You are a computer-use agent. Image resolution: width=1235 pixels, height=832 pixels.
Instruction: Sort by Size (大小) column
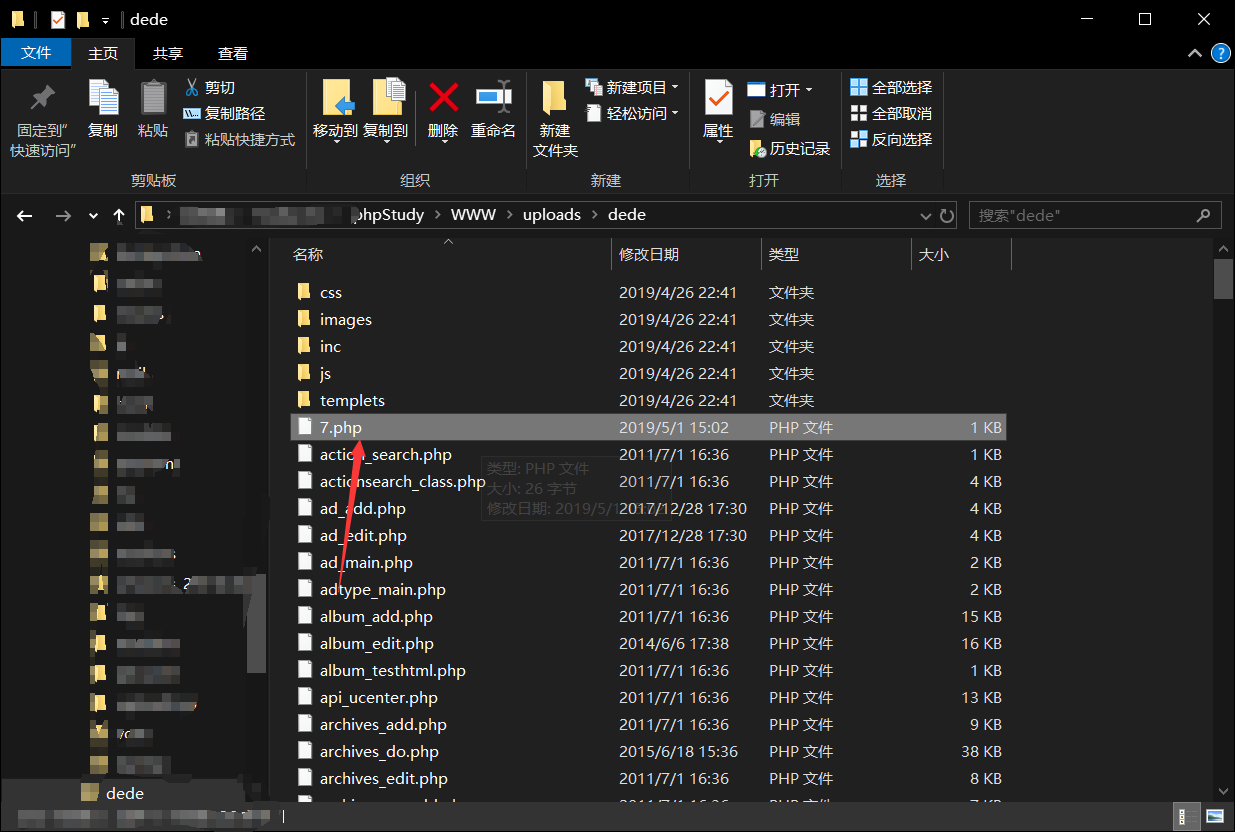click(933, 255)
